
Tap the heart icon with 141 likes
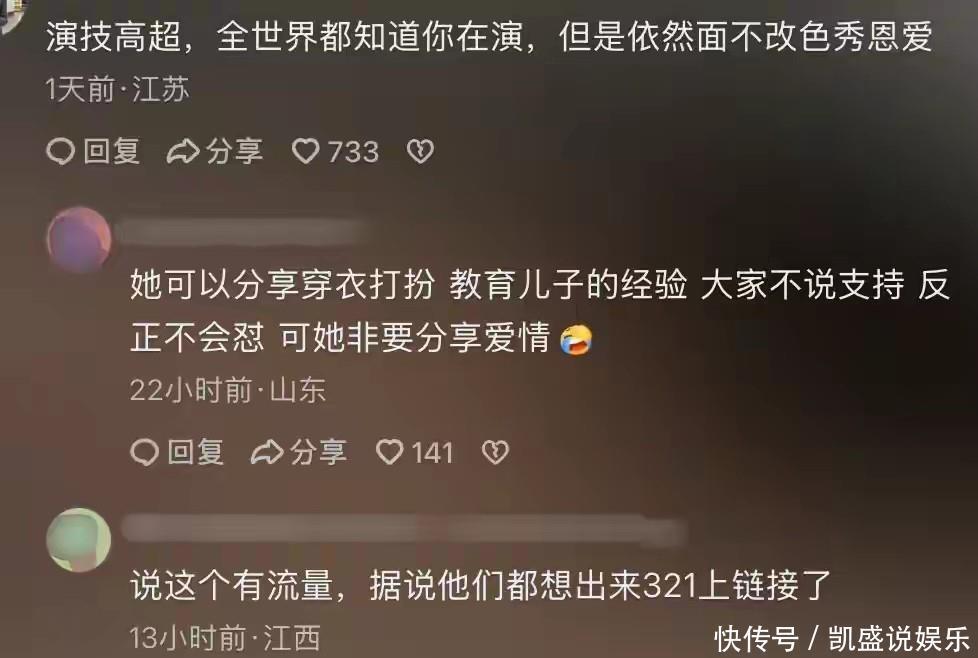pos(390,452)
